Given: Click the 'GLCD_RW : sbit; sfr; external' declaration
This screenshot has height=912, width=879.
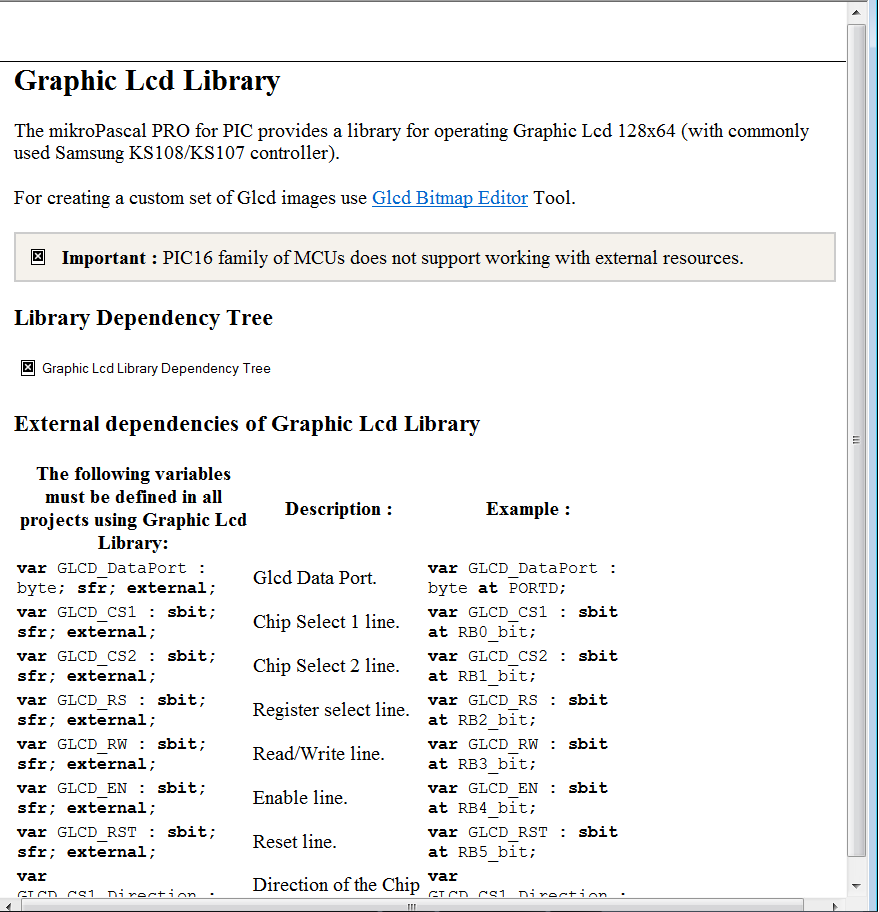Looking at the screenshot, I should click(112, 754).
